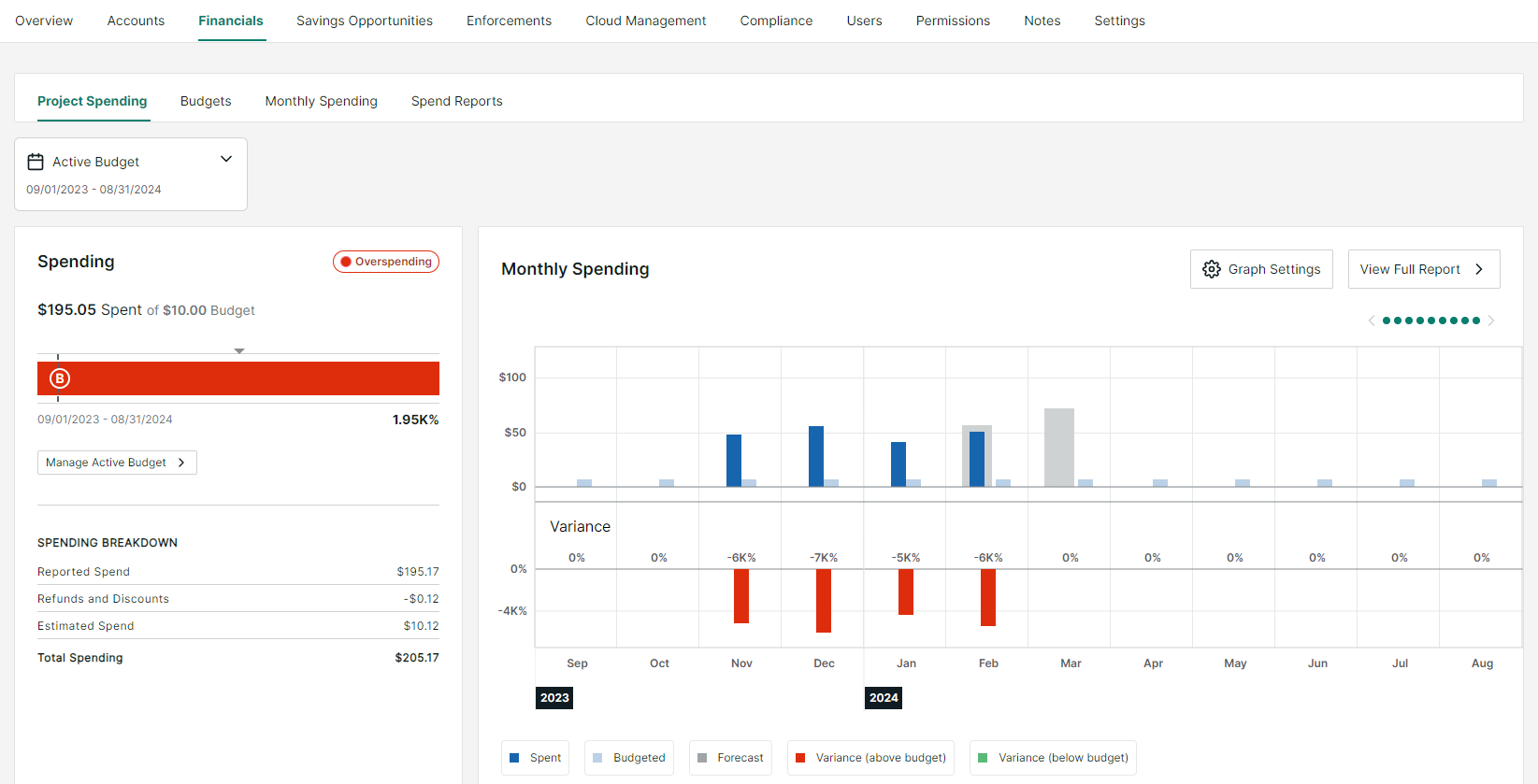Click the Manage Active Budget button
This screenshot has width=1538, height=784.
pos(117,463)
